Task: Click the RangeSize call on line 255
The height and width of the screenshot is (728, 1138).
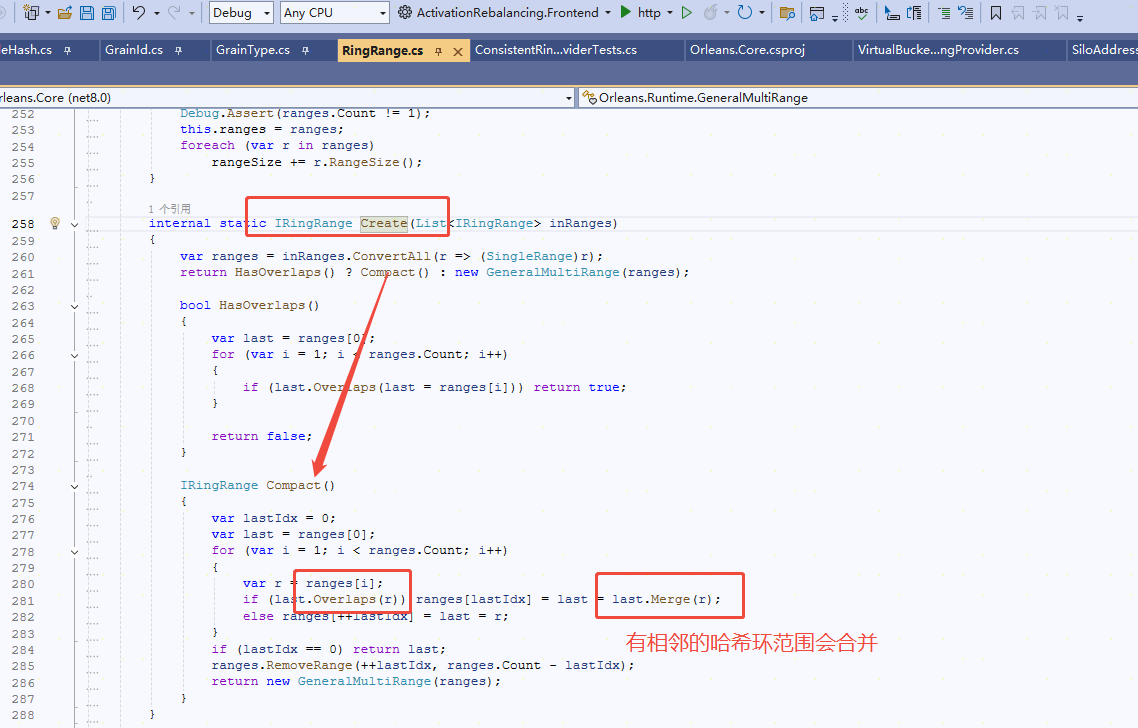Action: (364, 162)
